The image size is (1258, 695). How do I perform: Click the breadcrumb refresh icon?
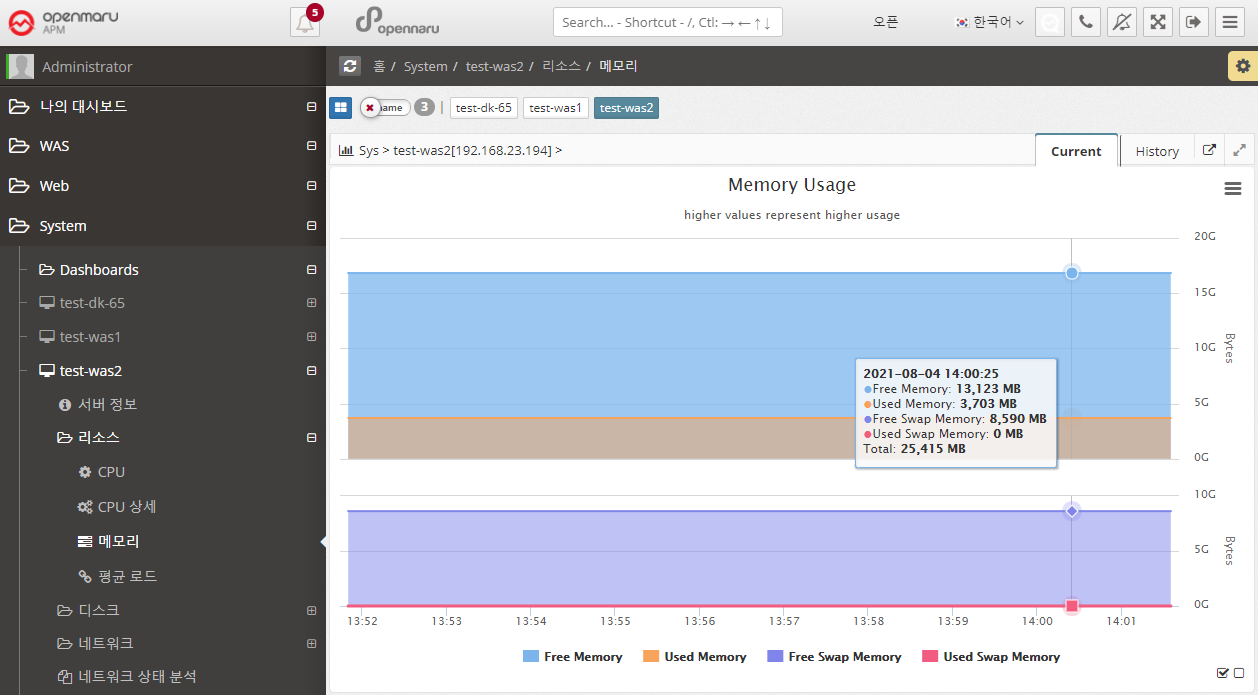click(349, 66)
